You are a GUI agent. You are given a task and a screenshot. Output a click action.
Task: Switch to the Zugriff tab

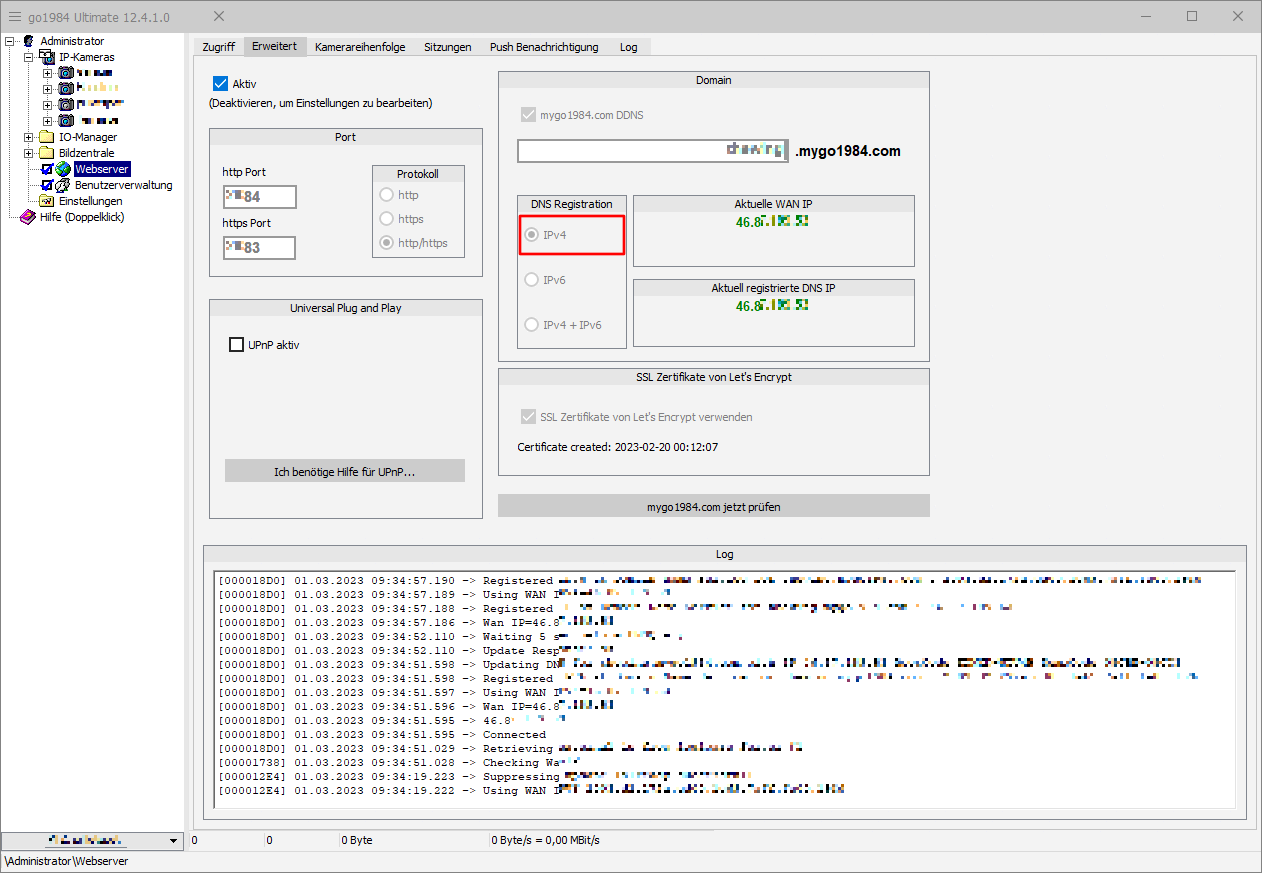218,47
